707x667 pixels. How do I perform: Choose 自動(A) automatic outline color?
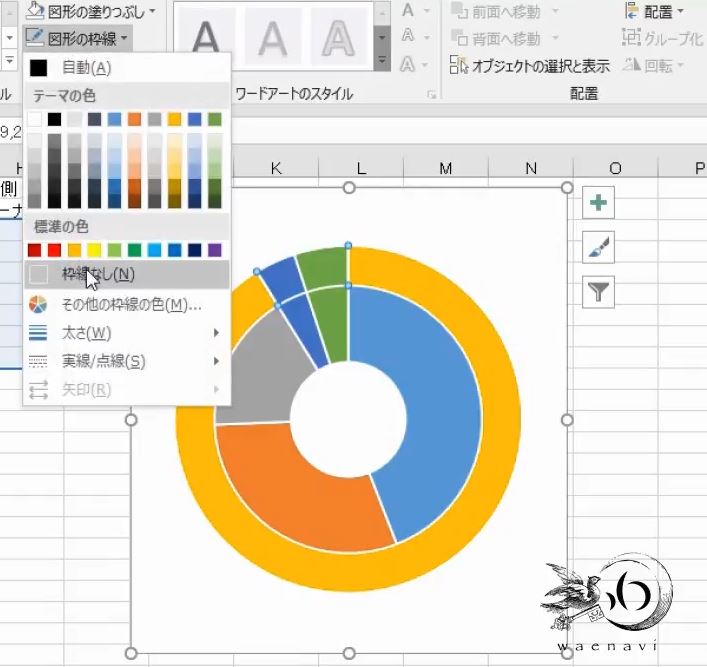(126, 68)
